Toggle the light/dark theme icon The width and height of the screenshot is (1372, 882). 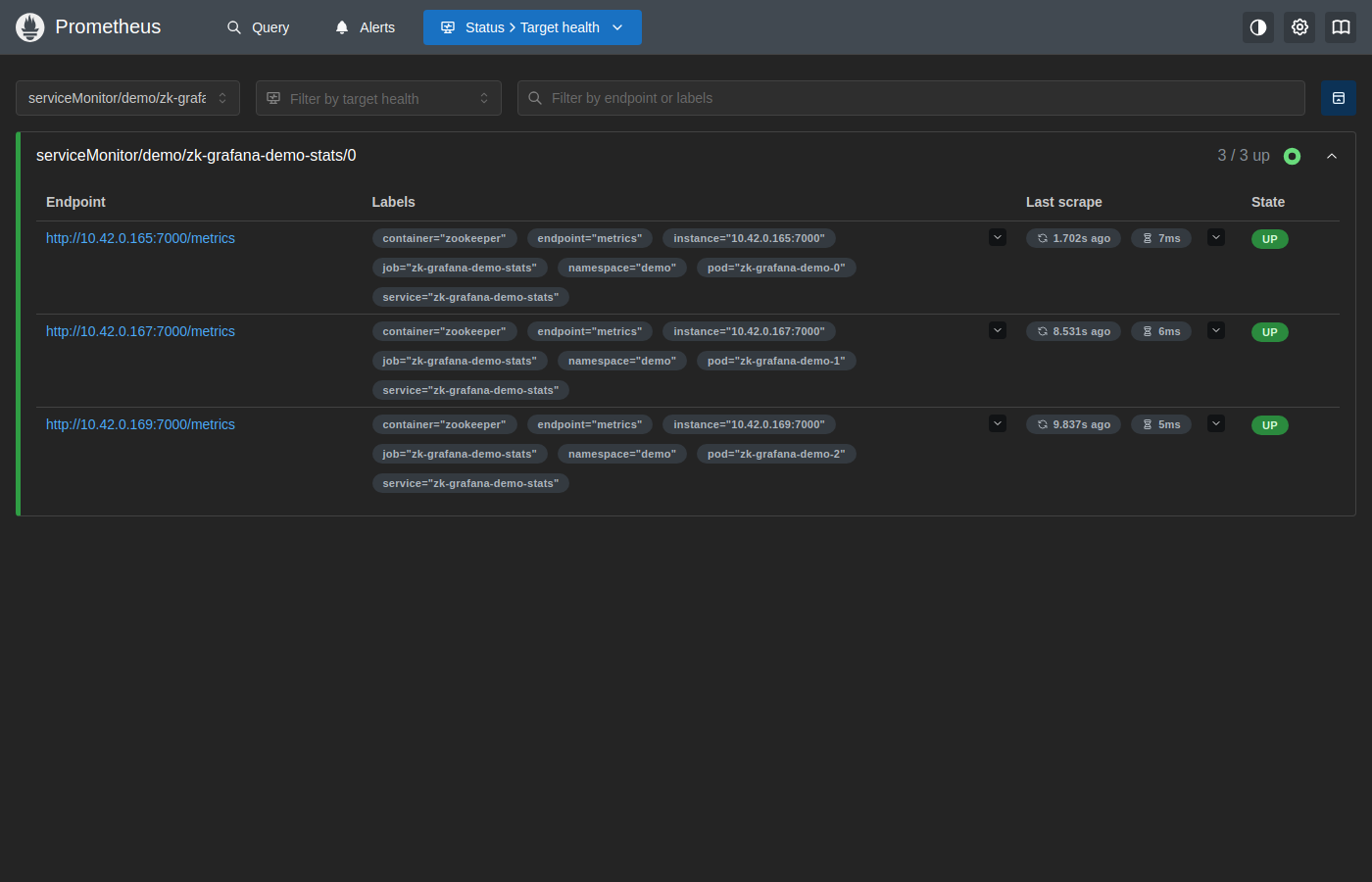(1258, 27)
